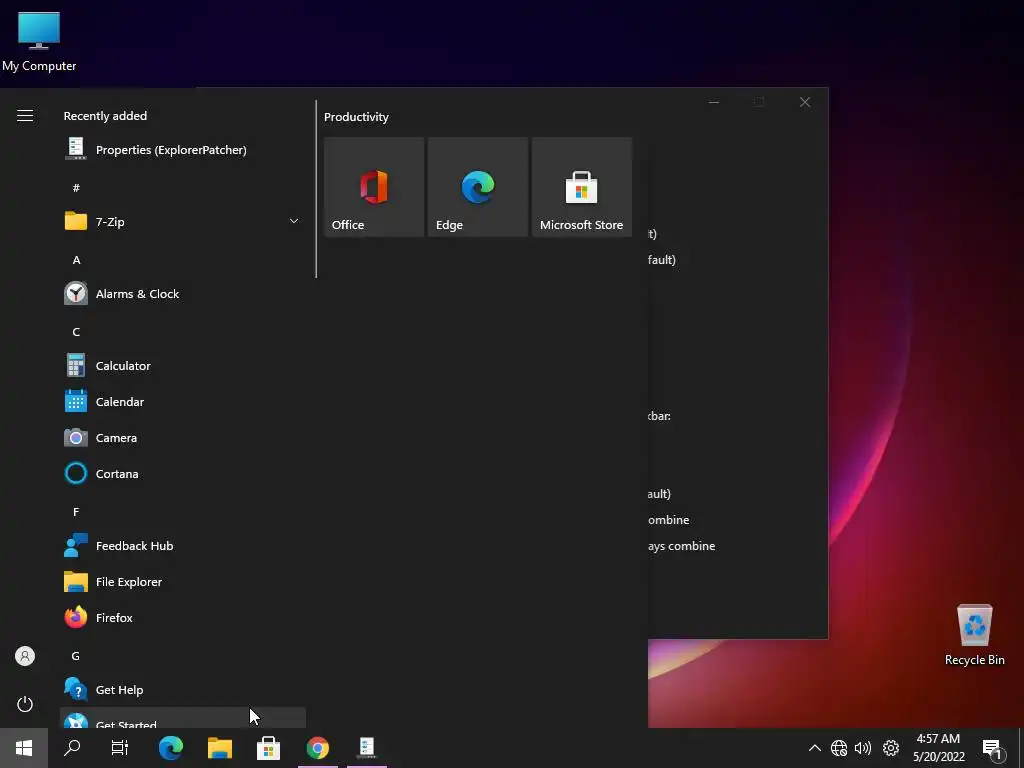
Task: Select the Office tile
Action: (374, 187)
